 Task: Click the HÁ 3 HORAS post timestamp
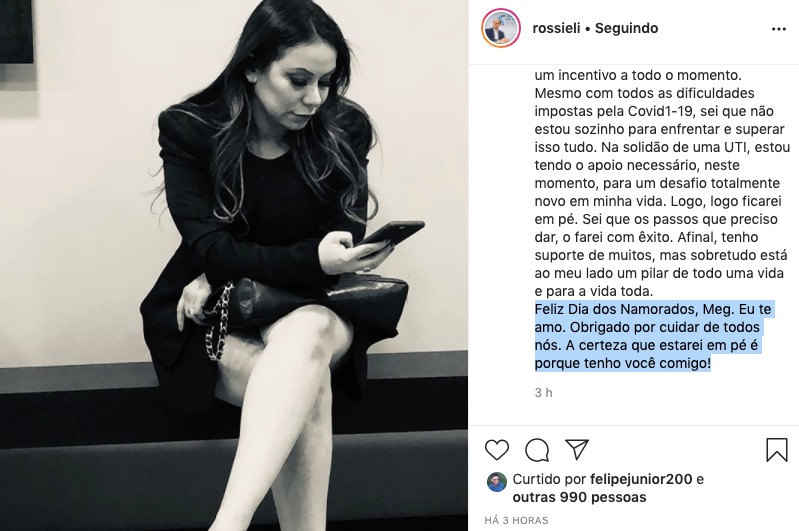[x=516, y=520]
